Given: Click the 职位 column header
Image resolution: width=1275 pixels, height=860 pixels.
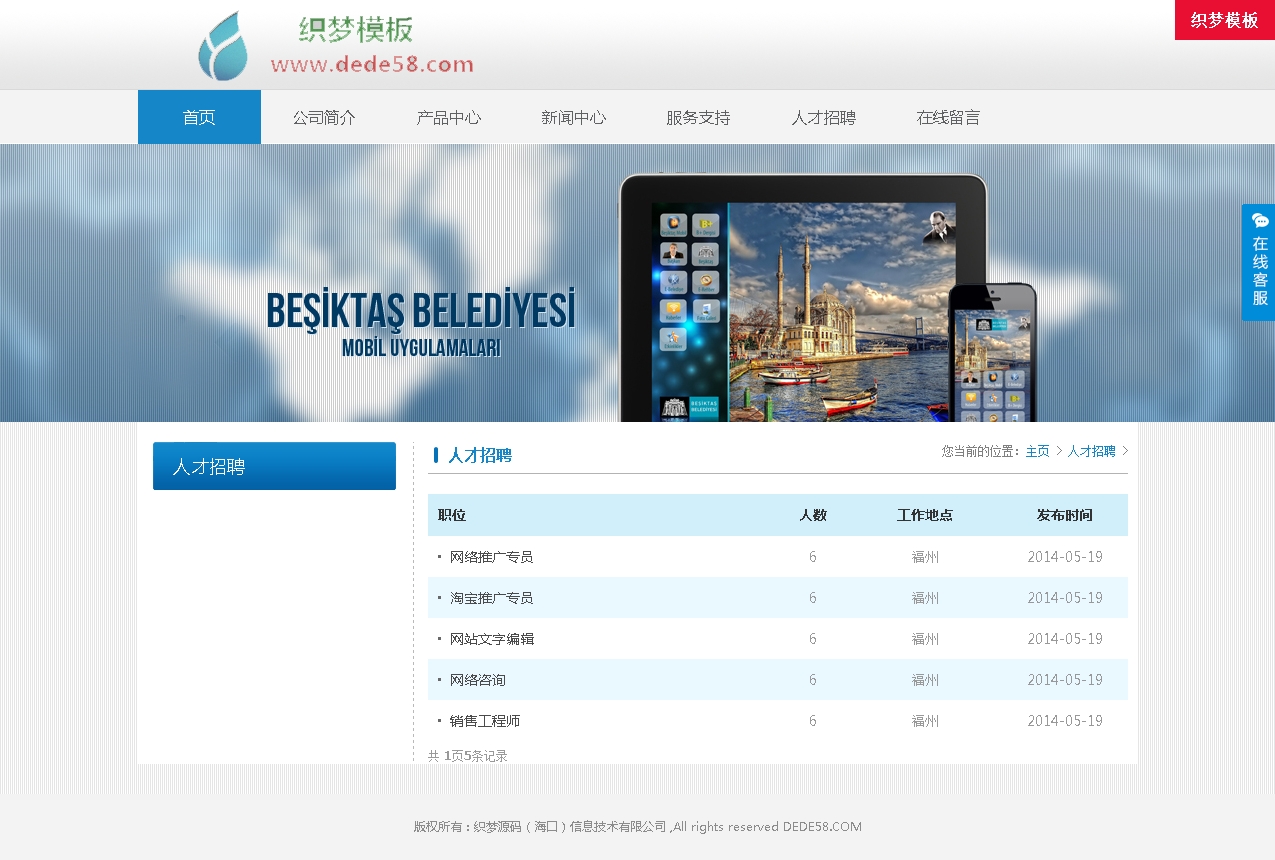Looking at the screenshot, I should pos(452,516).
